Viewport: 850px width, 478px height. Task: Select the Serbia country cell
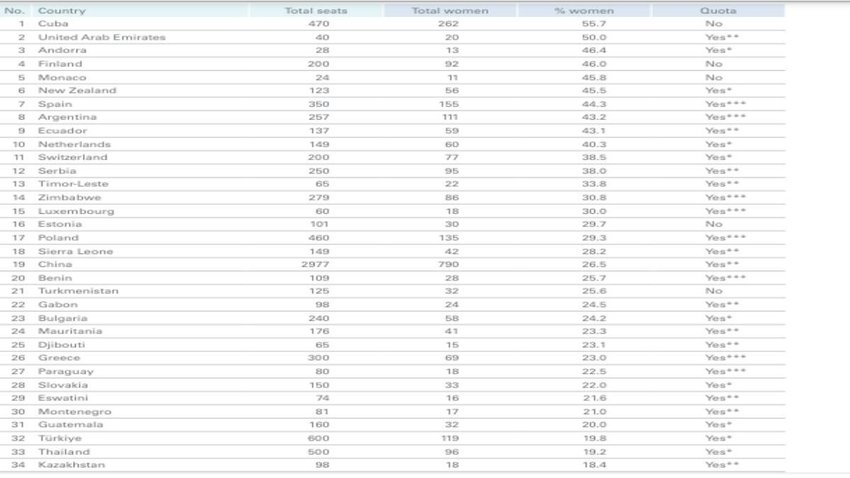(57, 170)
